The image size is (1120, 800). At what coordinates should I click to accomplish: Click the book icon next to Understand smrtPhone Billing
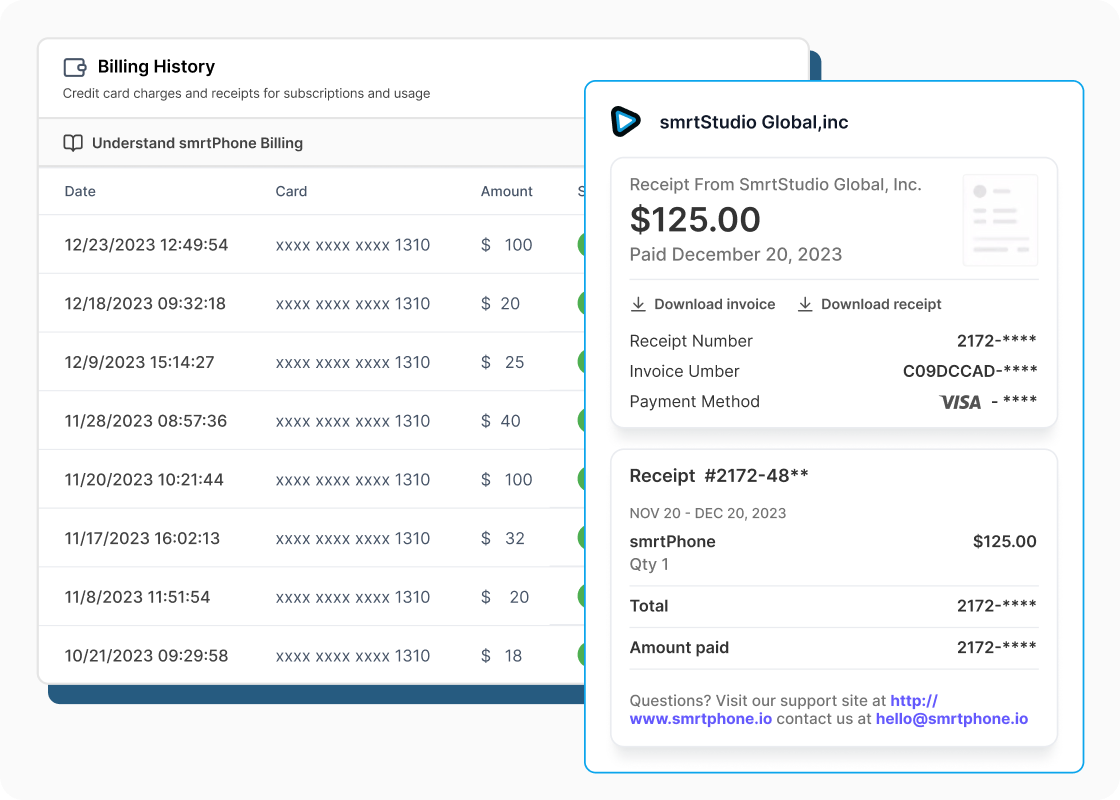click(72, 143)
